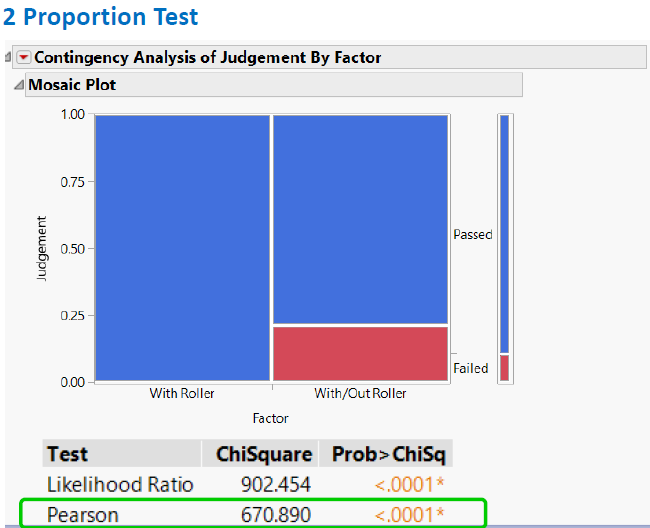Click the blue Passed legend bar
This screenshot has height=528, width=650.
[504, 234]
